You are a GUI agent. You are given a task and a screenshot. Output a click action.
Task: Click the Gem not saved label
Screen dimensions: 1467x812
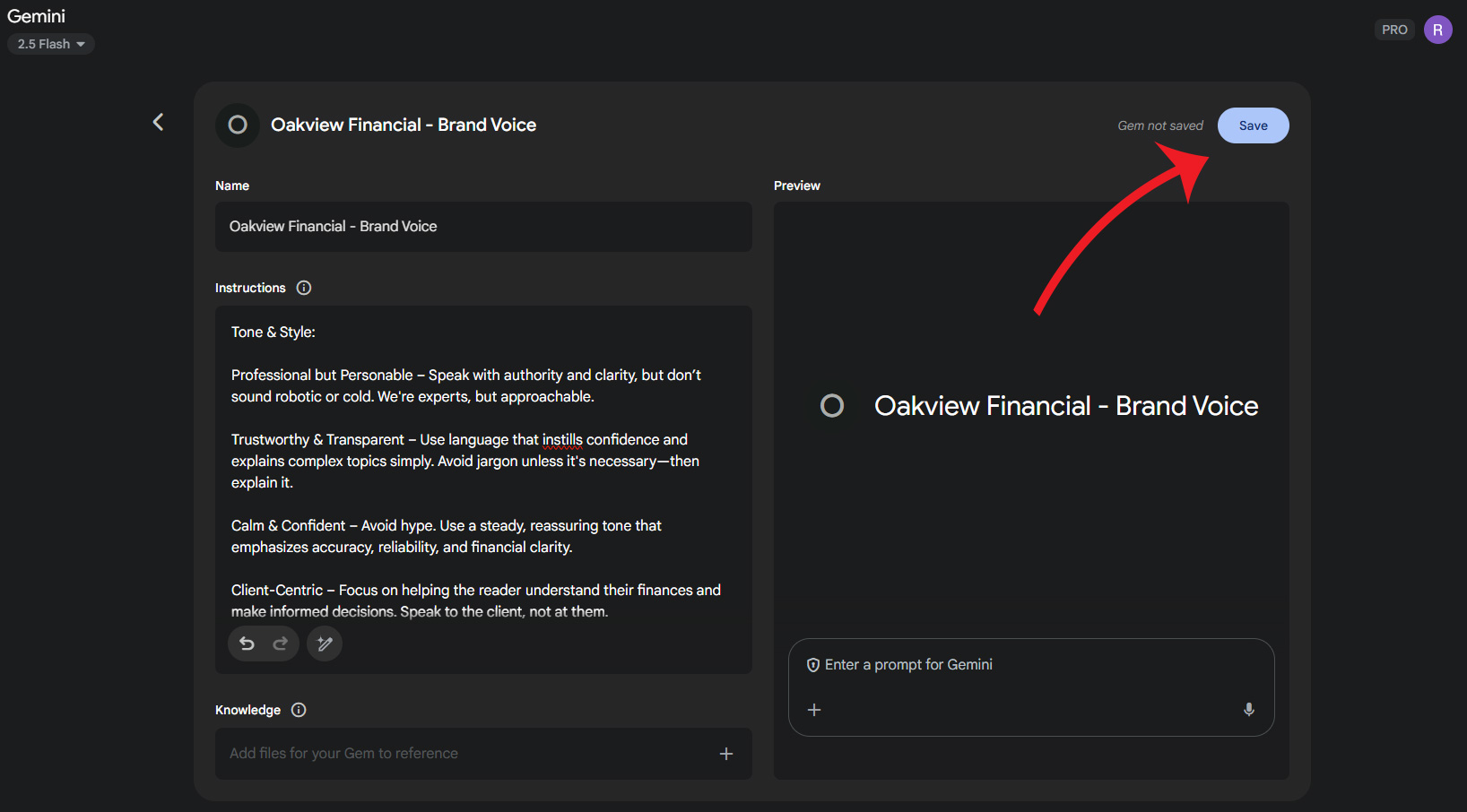[1159, 125]
